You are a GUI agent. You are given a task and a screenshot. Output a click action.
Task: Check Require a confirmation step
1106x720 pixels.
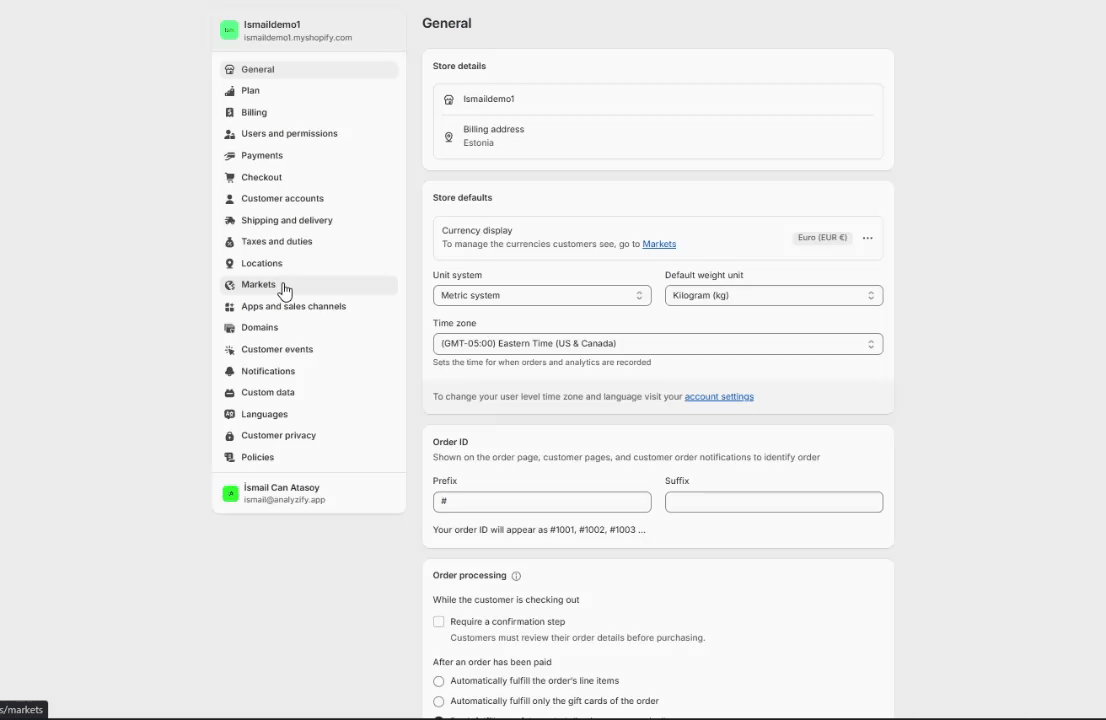tap(439, 622)
